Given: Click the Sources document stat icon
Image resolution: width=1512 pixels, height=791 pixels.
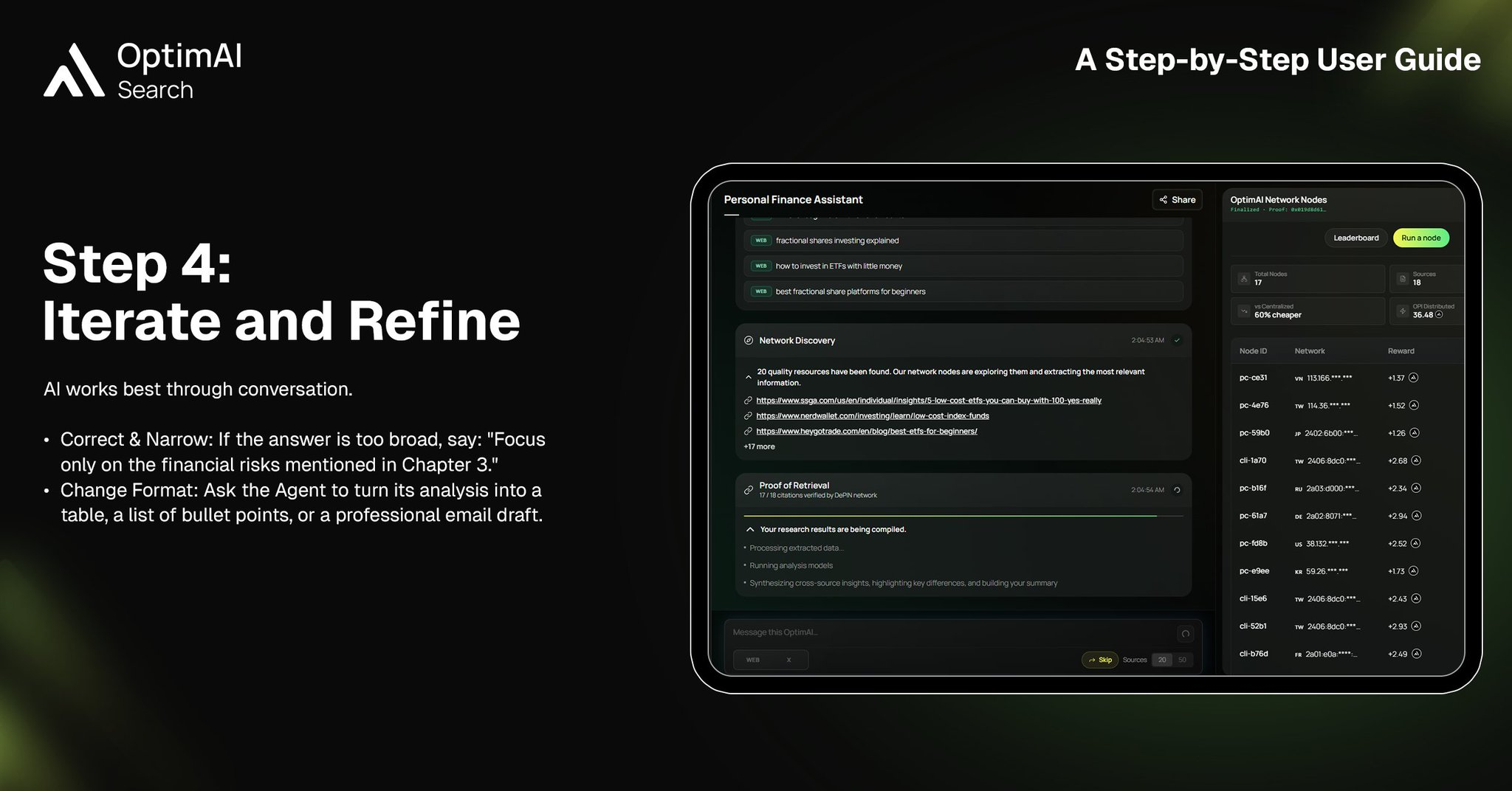Looking at the screenshot, I should coord(1402,279).
